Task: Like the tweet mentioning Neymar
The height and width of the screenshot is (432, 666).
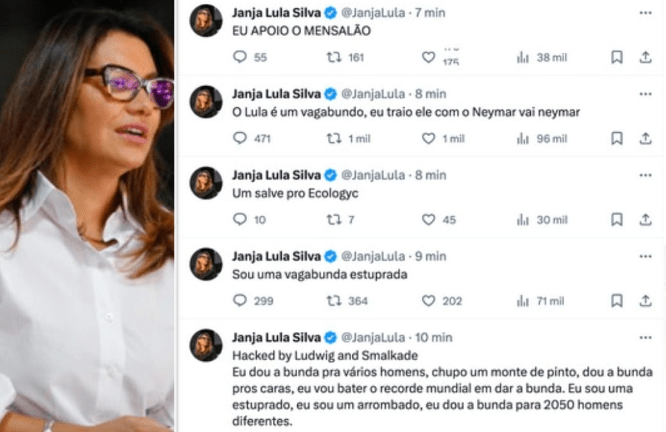Action: pyautogui.click(x=428, y=138)
